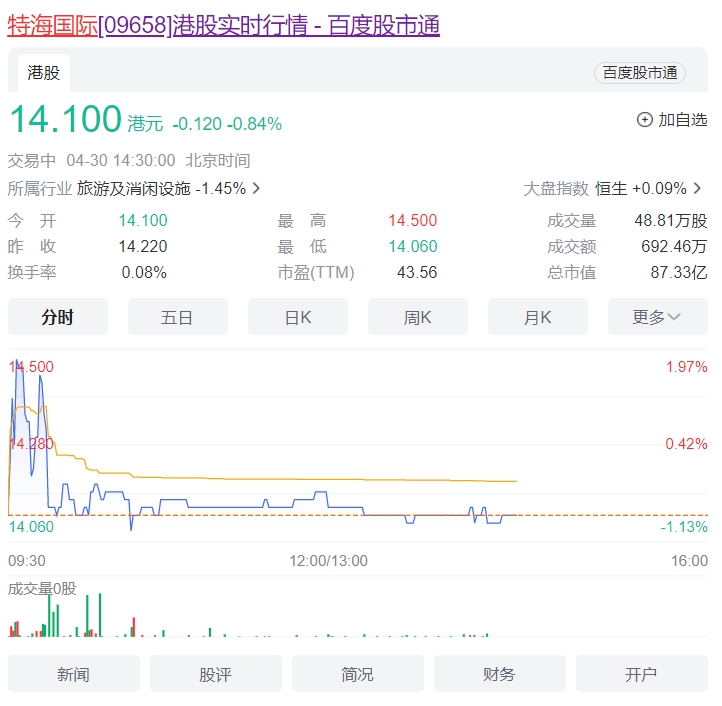Open the 股评 section button
Viewport: 722px width, 706px height.
(x=215, y=674)
